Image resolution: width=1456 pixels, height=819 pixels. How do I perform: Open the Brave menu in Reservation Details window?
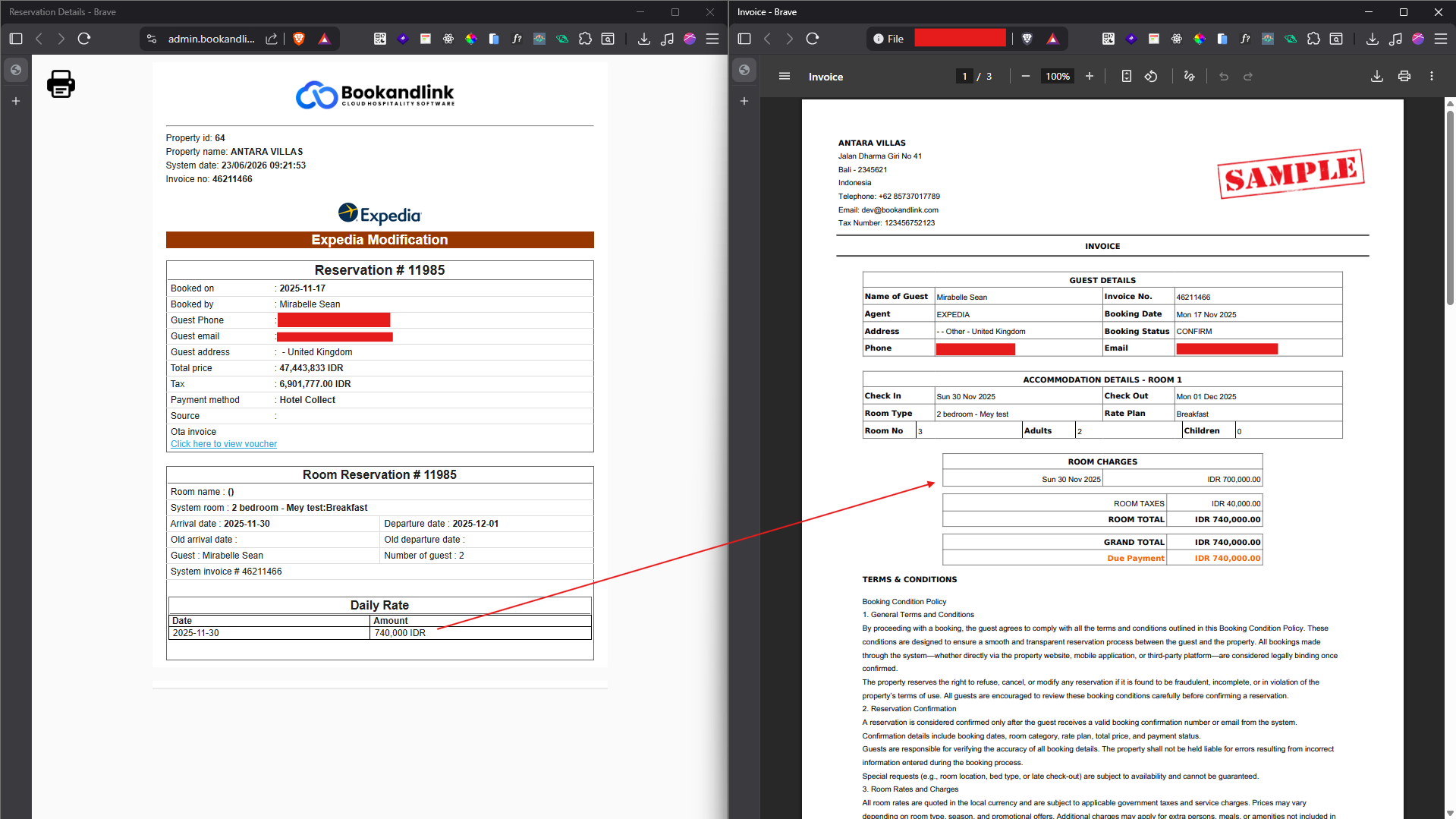coord(712,39)
